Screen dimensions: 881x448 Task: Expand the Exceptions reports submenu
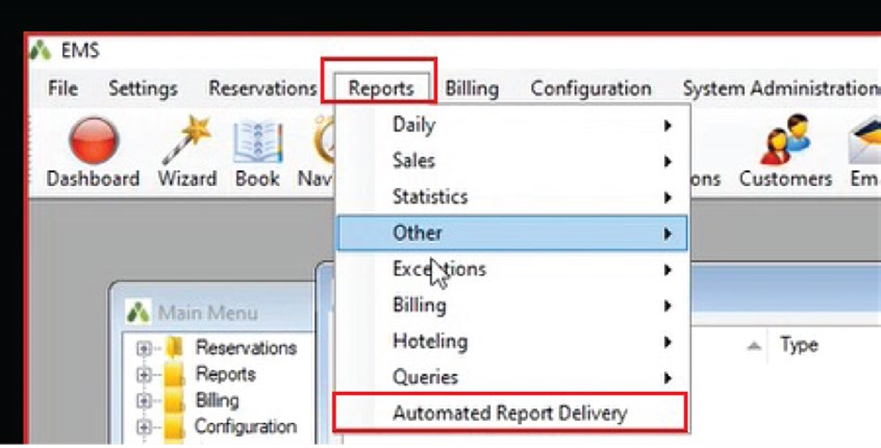coord(512,269)
